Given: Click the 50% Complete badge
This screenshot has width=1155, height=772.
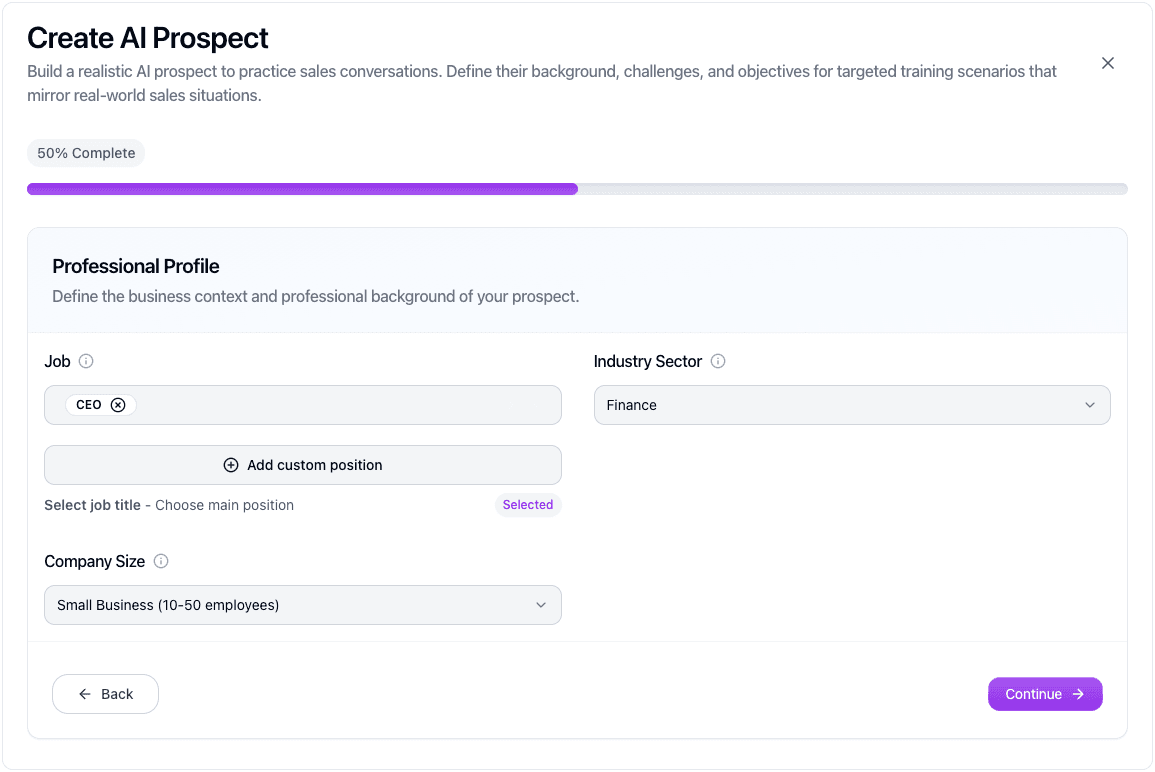Looking at the screenshot, I should click(86, 152).
